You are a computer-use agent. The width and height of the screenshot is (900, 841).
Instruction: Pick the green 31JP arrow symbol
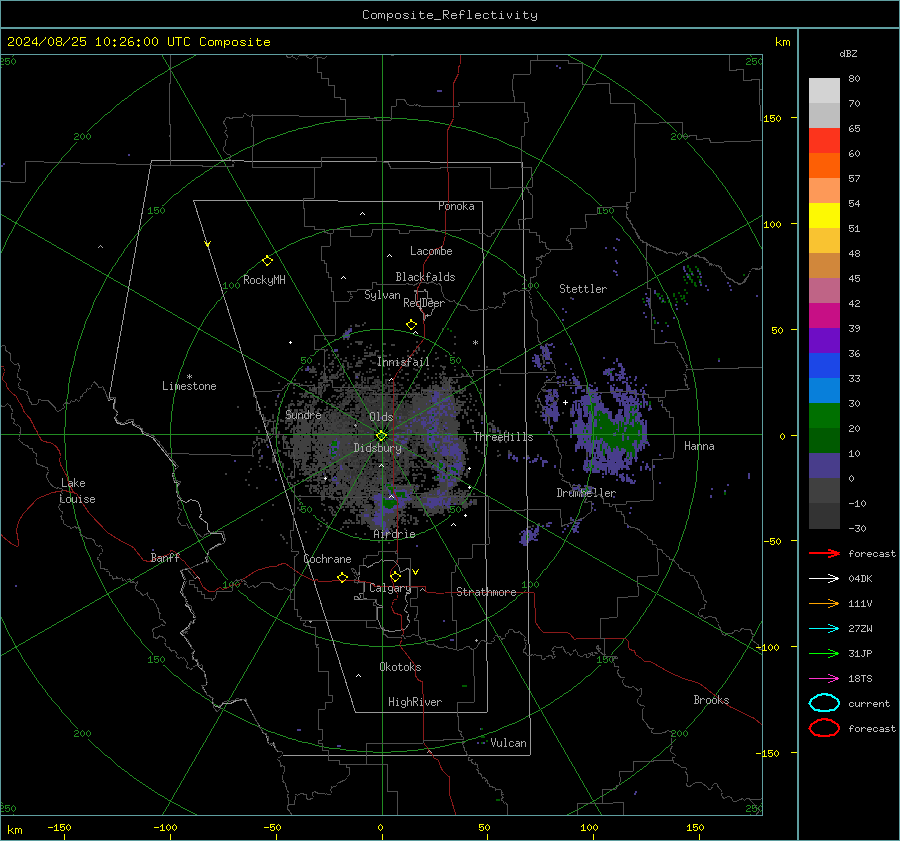pos(824,653)
